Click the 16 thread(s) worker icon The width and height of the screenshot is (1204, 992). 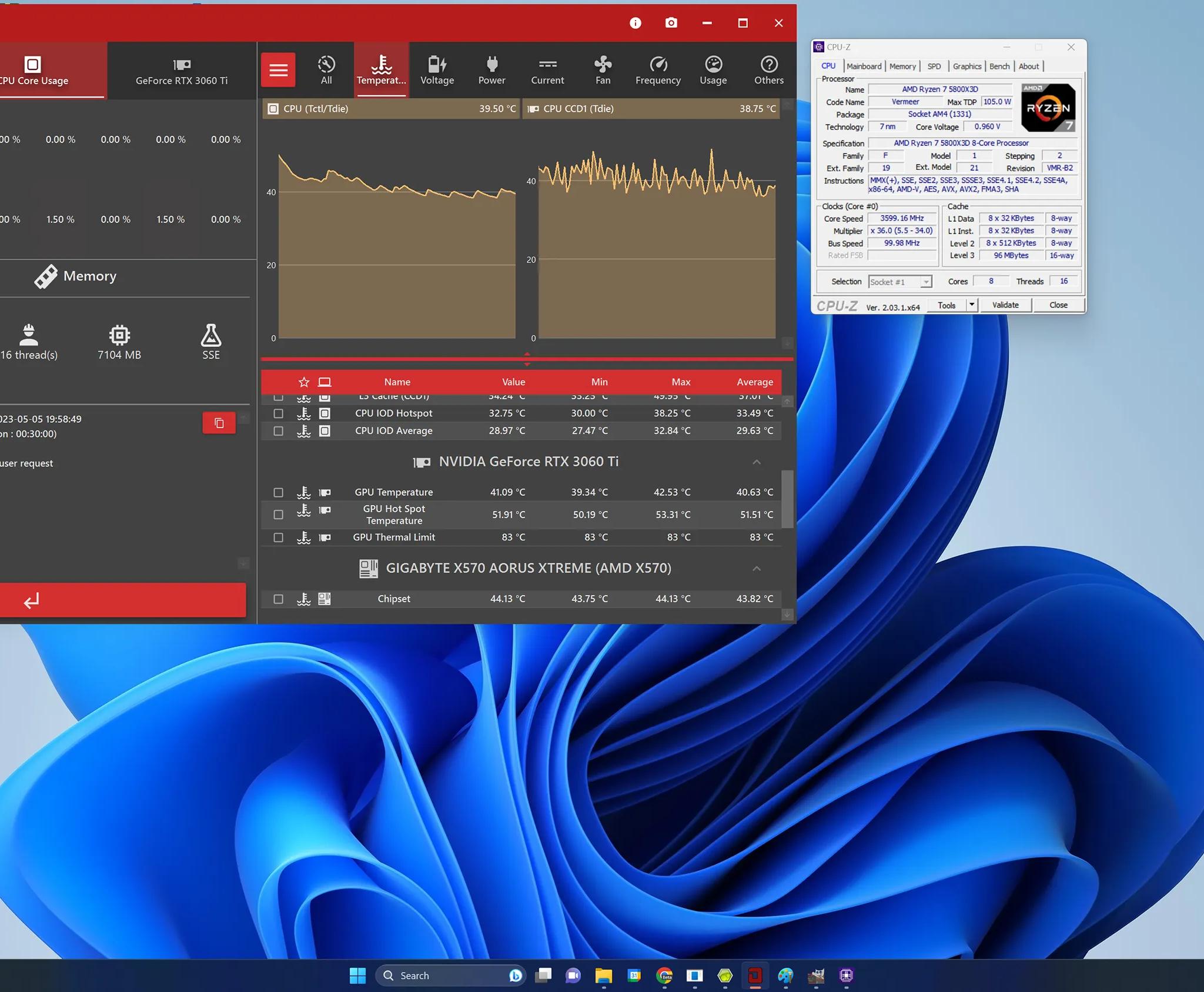pos(29,335)
